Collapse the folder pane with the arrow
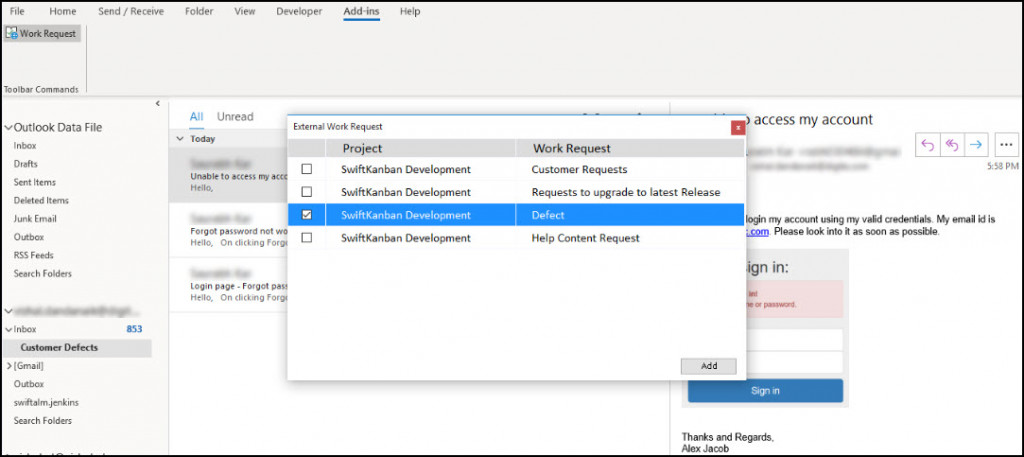This screenshot has height=457, width=1024. coord(157,103)
